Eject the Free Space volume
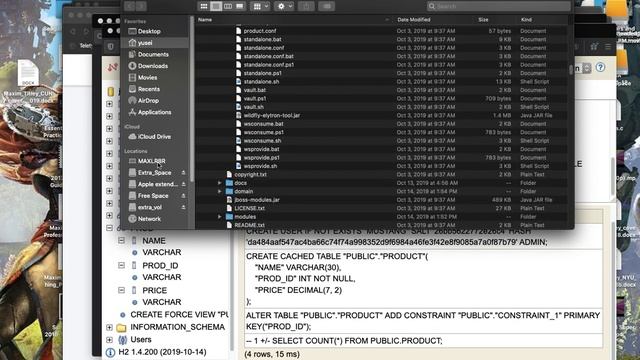This screenshot has width=640, height=360. [x=183, y=196]
